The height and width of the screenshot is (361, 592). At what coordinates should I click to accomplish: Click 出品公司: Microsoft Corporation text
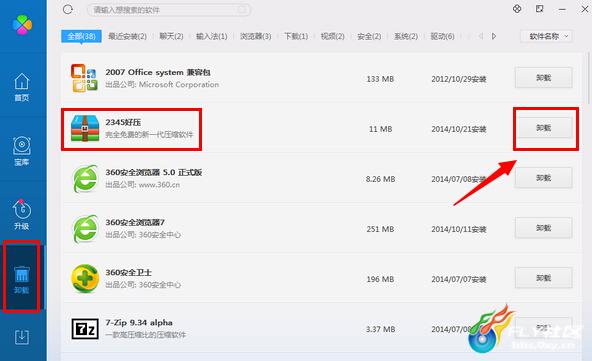coord(162,85)
